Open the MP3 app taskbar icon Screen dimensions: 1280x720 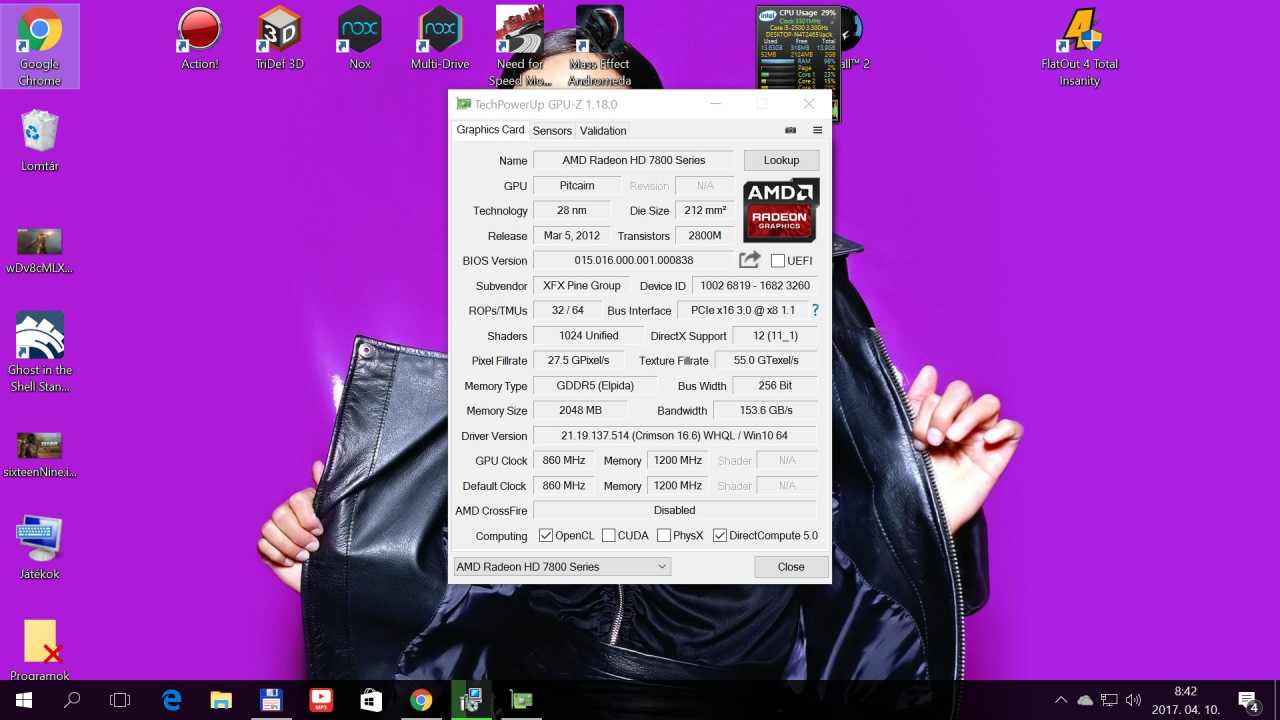(x=321, y=700)
